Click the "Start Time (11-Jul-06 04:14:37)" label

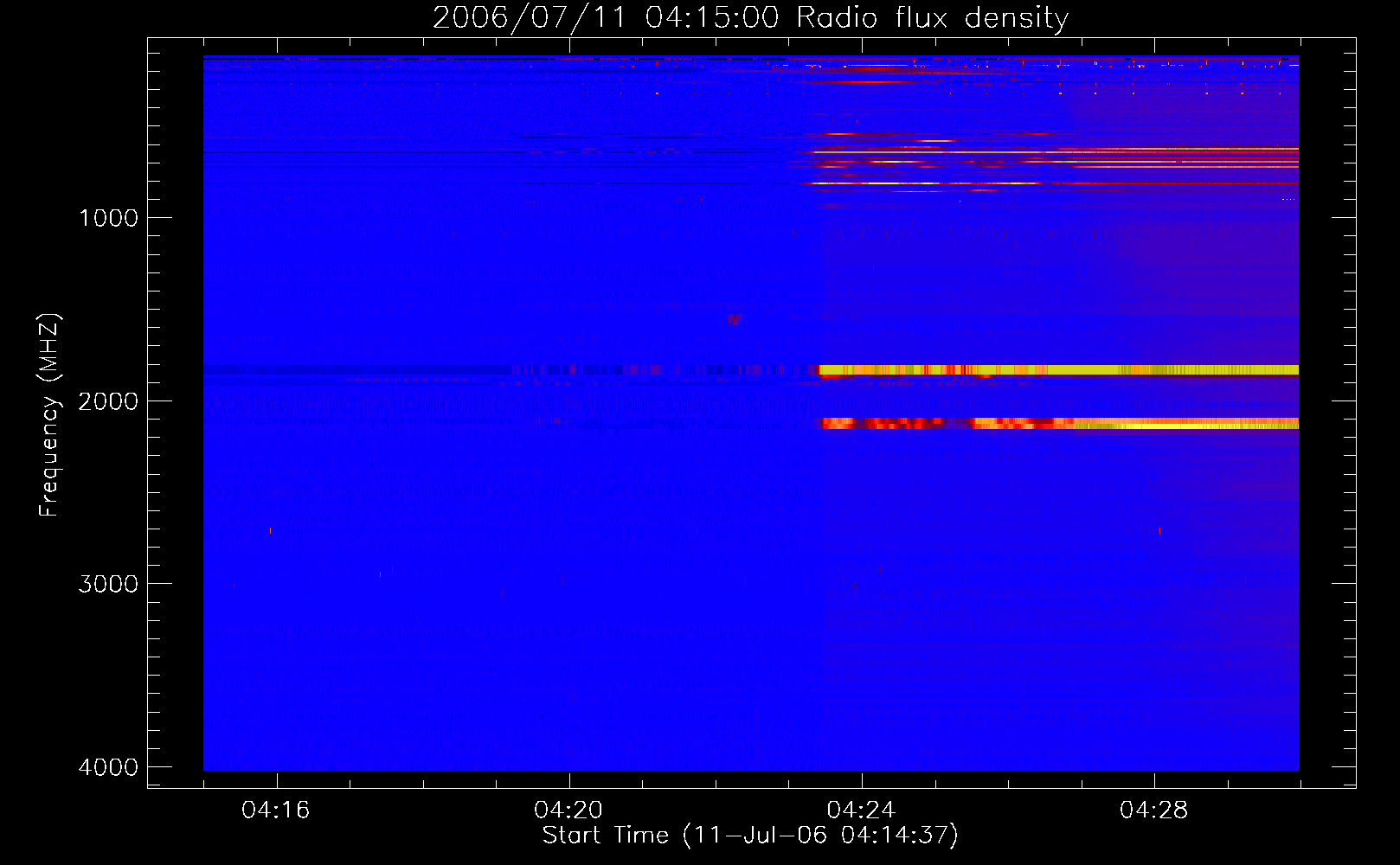750,836
